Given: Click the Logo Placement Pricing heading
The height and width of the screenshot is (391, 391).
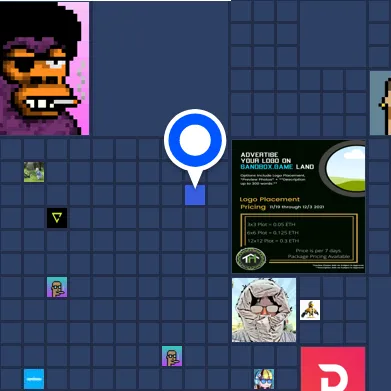Looking at the screenshot, I should 270,203.
